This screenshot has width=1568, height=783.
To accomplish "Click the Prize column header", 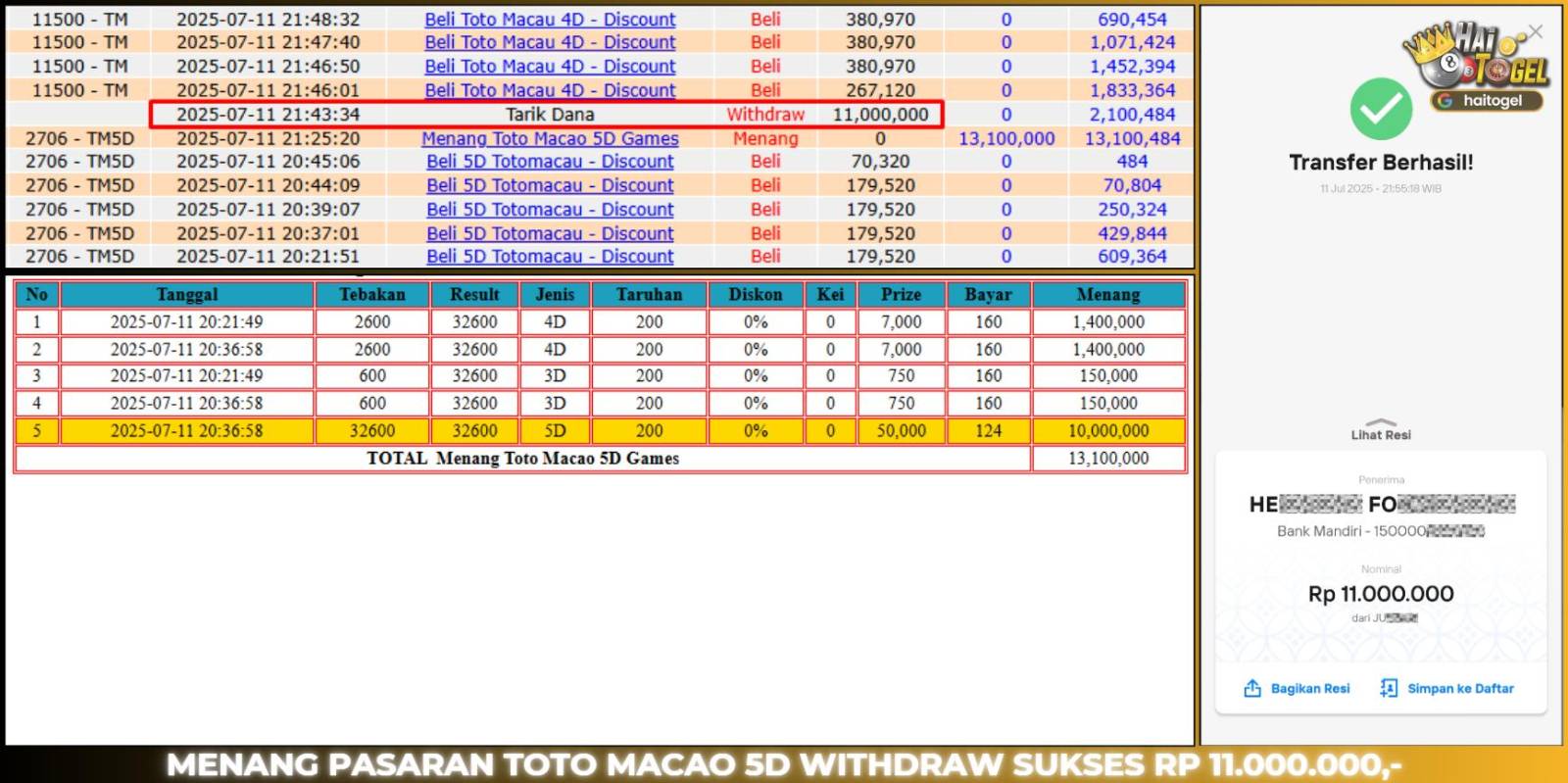I will pyautogui.click(x=901, y=294).
